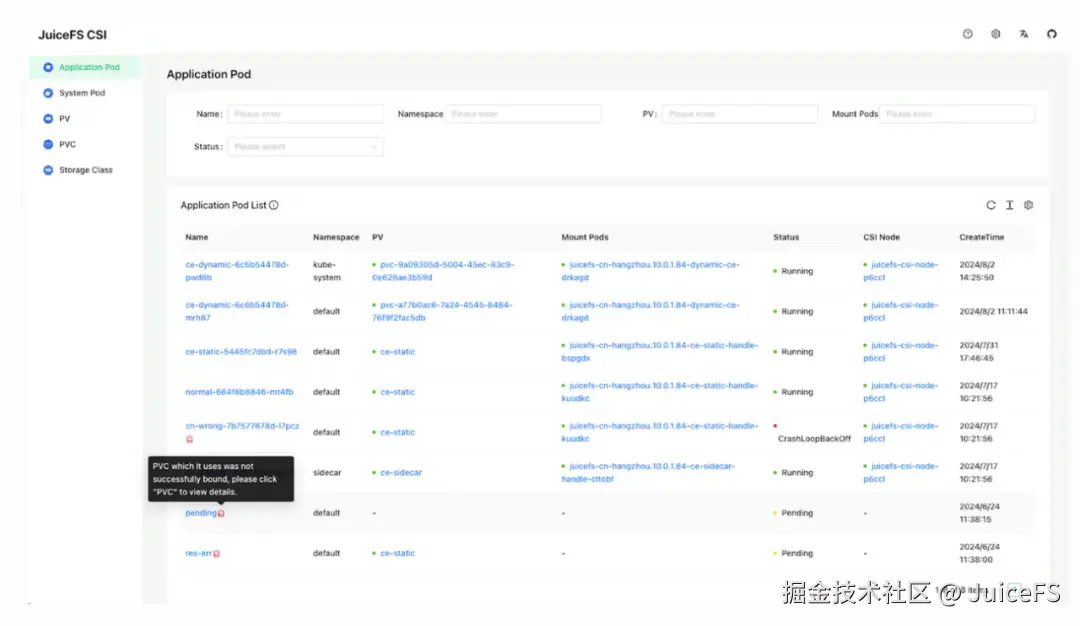Open the Status select dropdown
Image resolution: width=1080 pixels, height=626 pixels.
pyautogui.click(x=305, y=147)
